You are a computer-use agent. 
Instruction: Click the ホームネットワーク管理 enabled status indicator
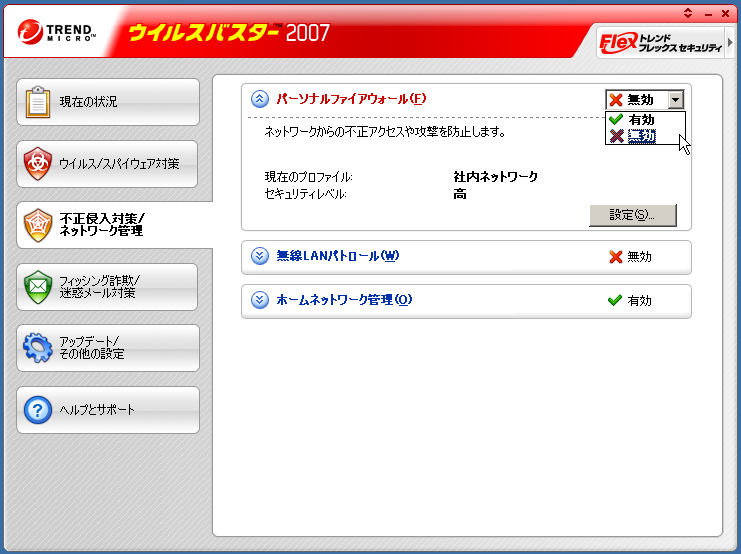630,300
